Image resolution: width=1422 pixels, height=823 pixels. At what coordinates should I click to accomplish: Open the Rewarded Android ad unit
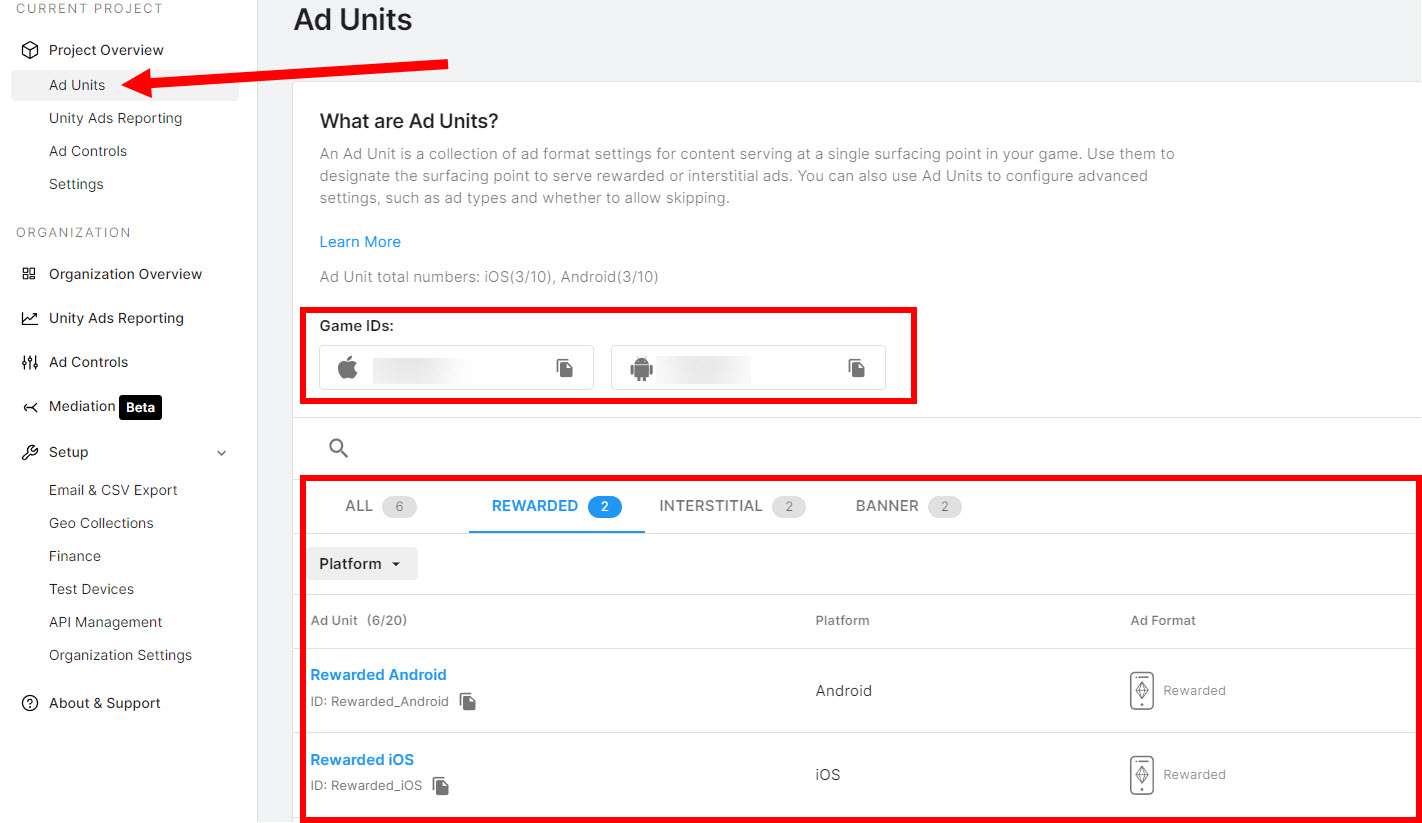tap(378, 675)
